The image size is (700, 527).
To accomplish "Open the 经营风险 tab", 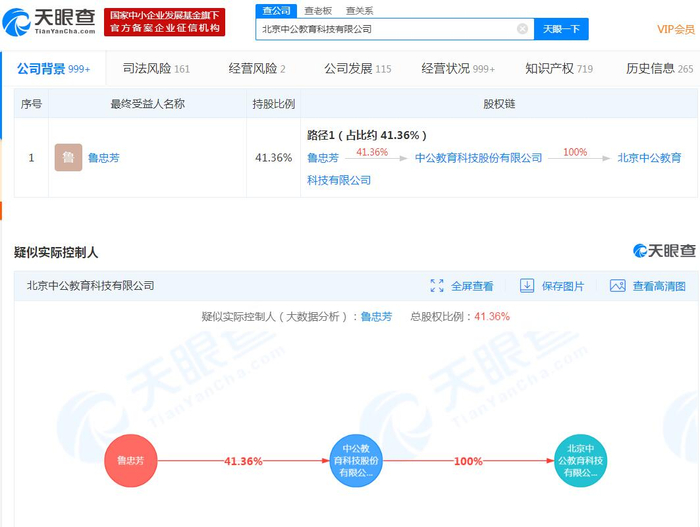I will click(x=257, y=69).
